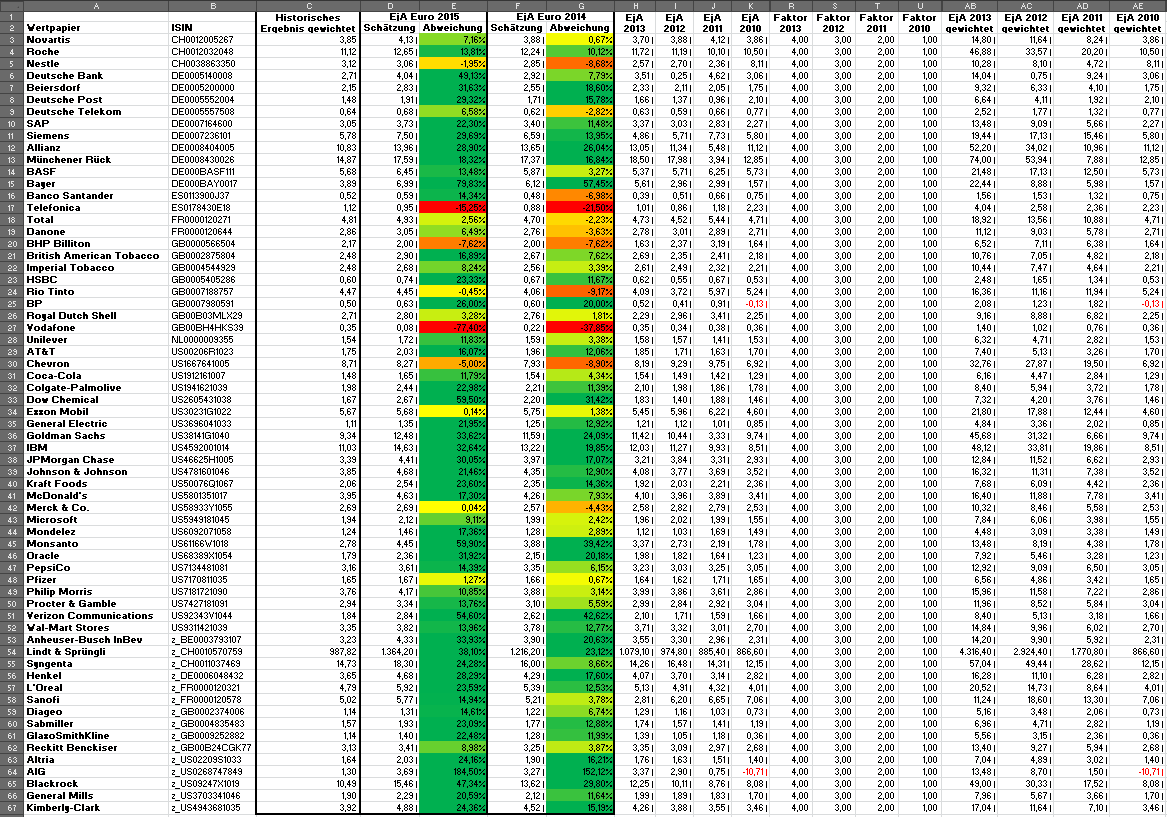
Task: Click row 67 header number
Action: (12, 807)
